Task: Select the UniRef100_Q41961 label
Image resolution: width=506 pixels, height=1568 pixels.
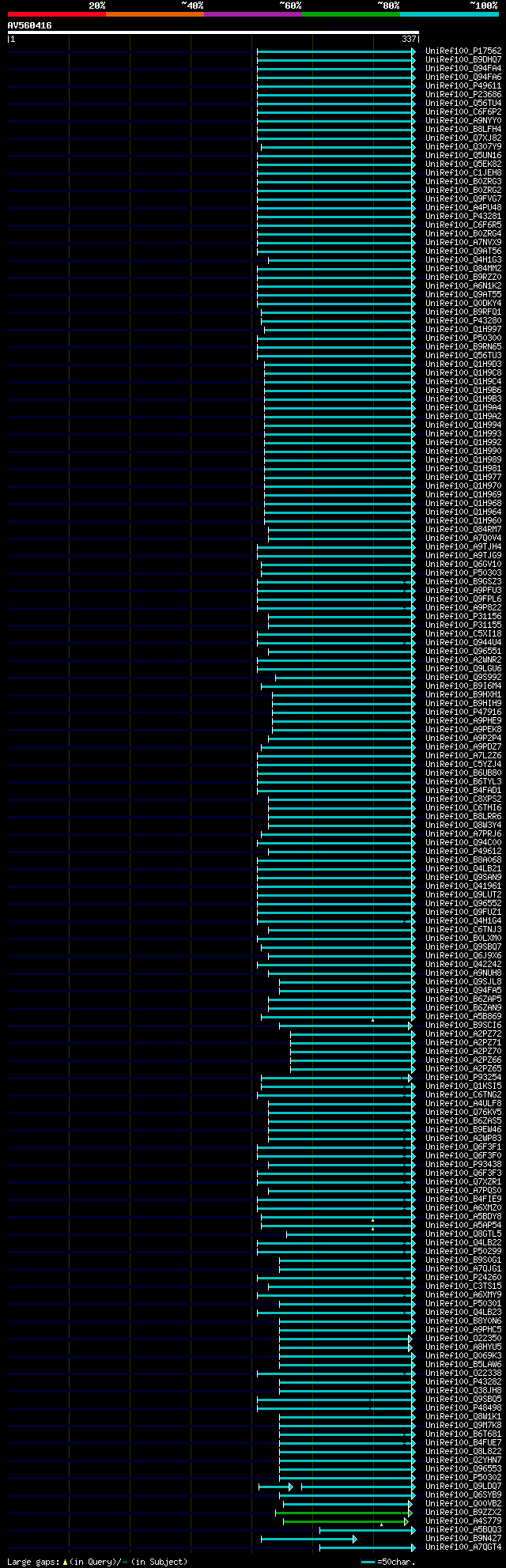Action: (x=463, y=886)
